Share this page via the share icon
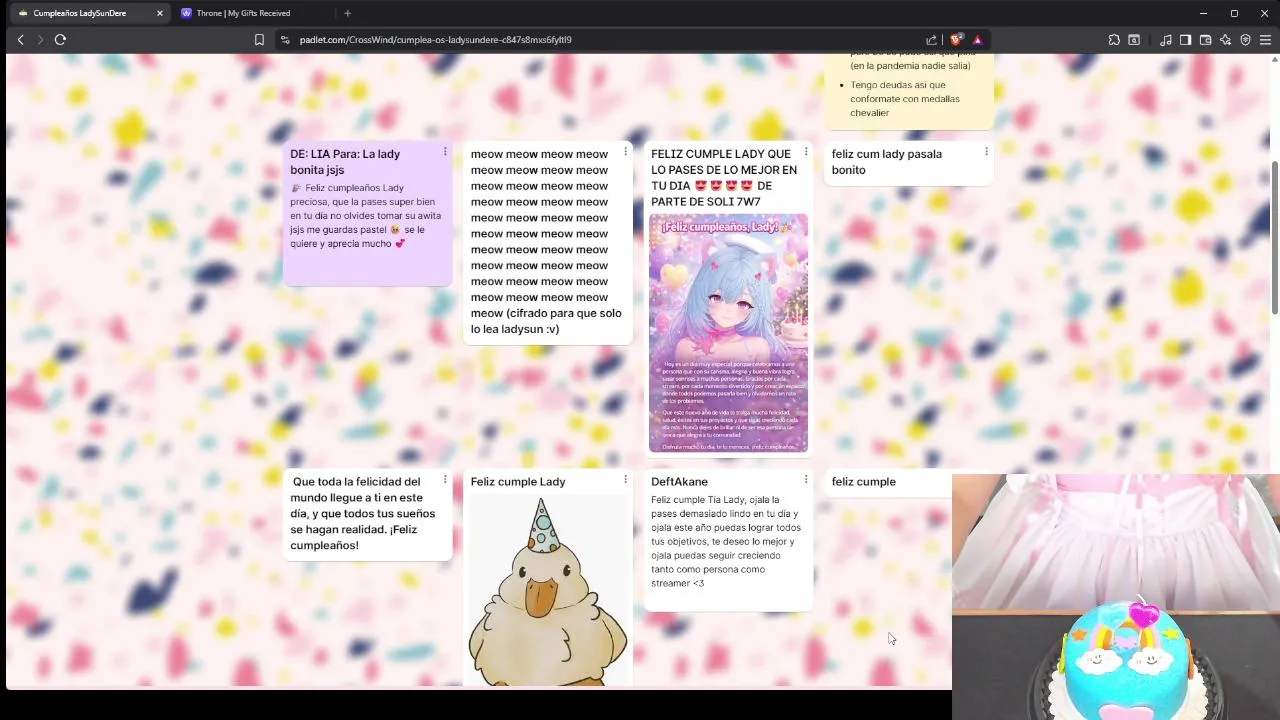1280x720 pixels. [932, 40]
